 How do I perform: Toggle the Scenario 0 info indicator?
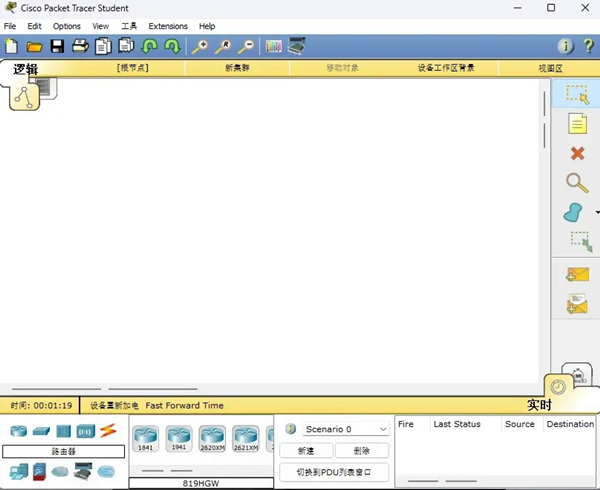(291, 429)
